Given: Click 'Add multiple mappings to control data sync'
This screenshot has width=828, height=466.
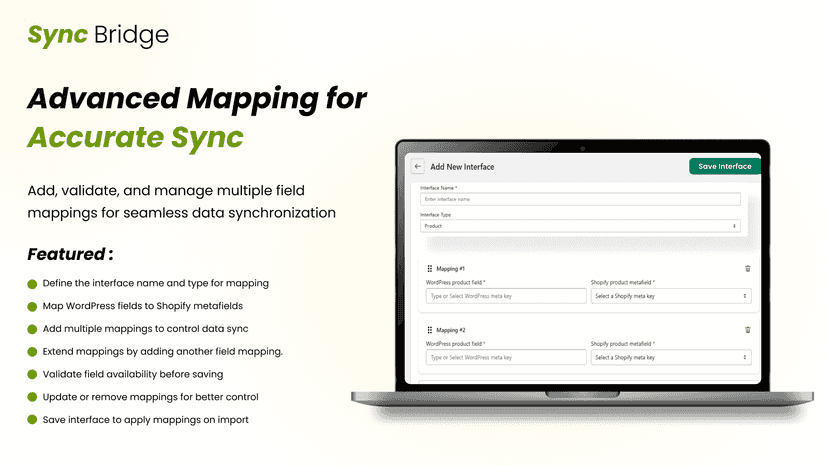Looking at the screenshot, I should click(x=145, y=329).
